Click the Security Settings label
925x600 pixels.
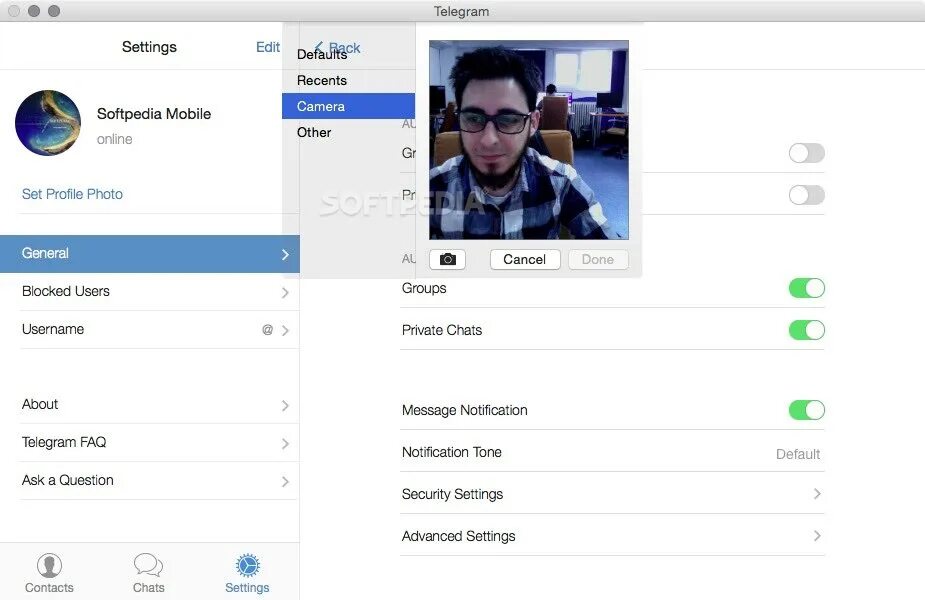(x=452, y=494)
